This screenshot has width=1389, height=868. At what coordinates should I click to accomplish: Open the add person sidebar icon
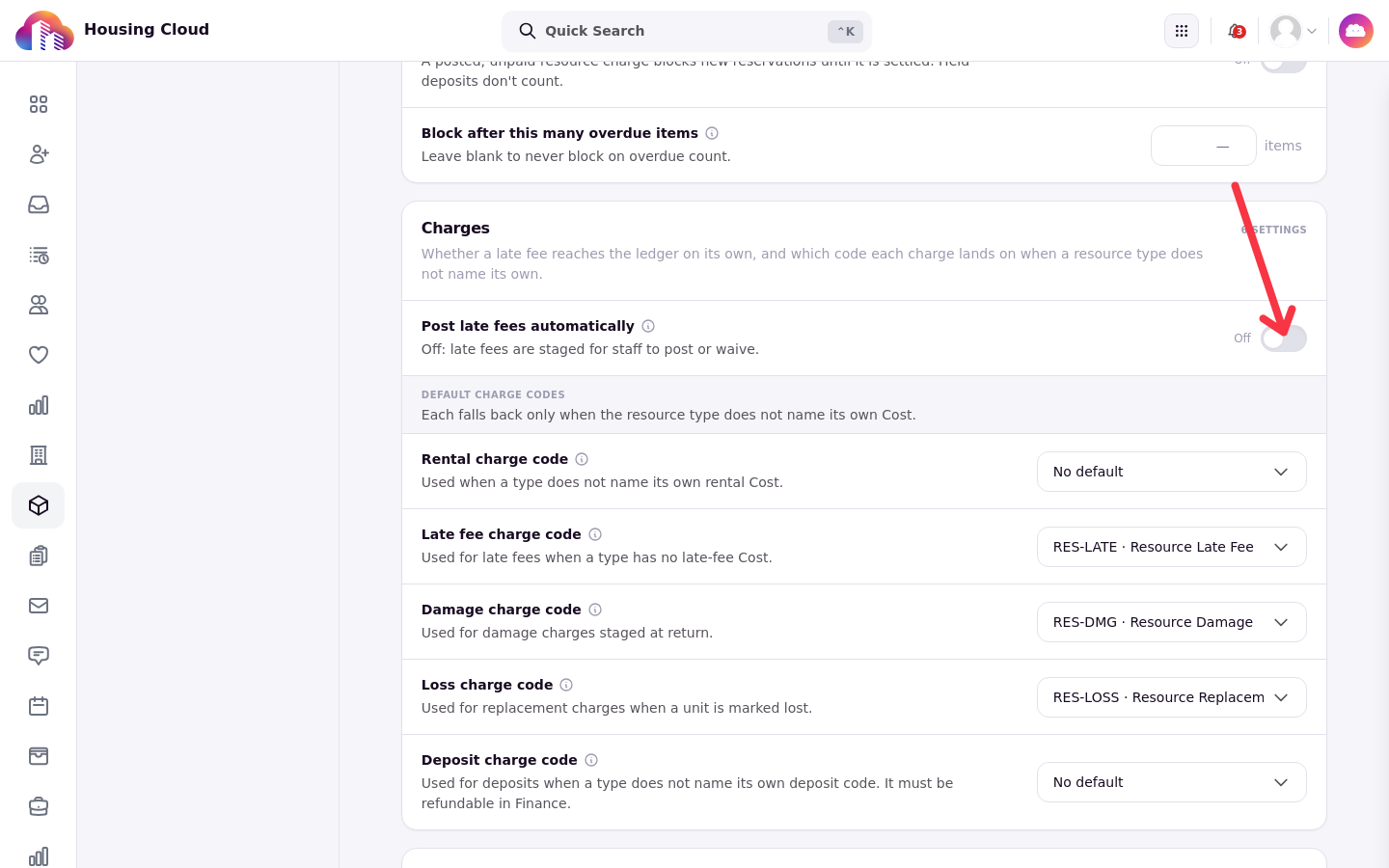click(39, 154)
